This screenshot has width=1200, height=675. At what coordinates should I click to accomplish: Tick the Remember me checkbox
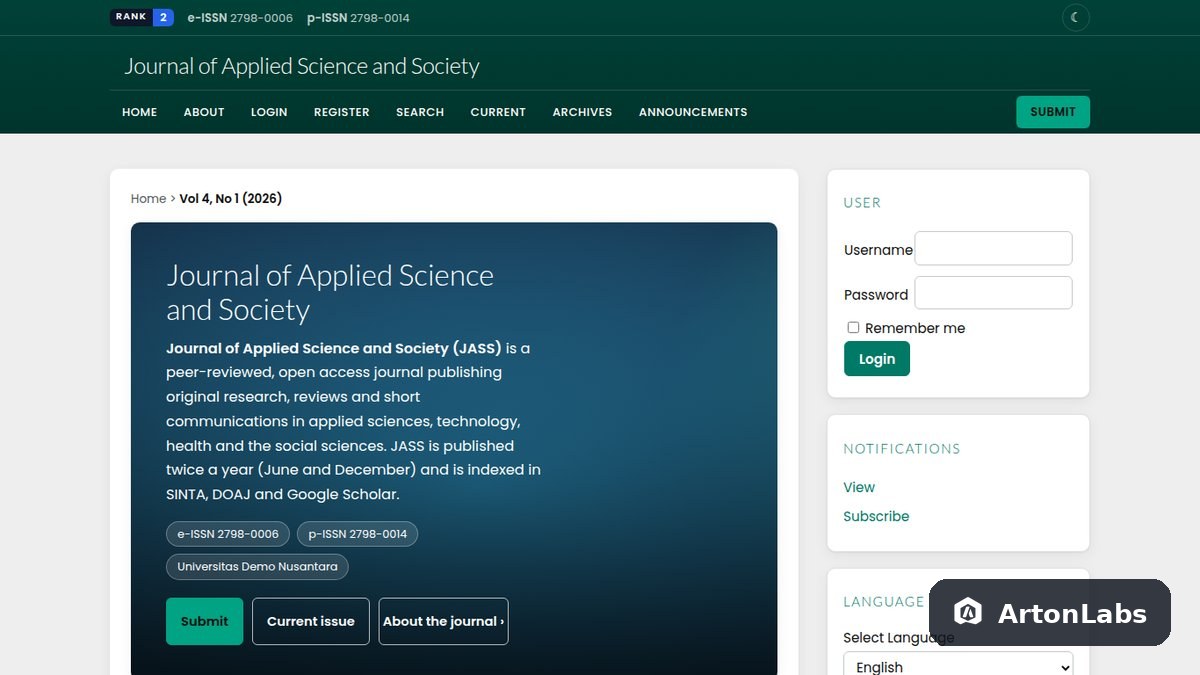point(853,327)
